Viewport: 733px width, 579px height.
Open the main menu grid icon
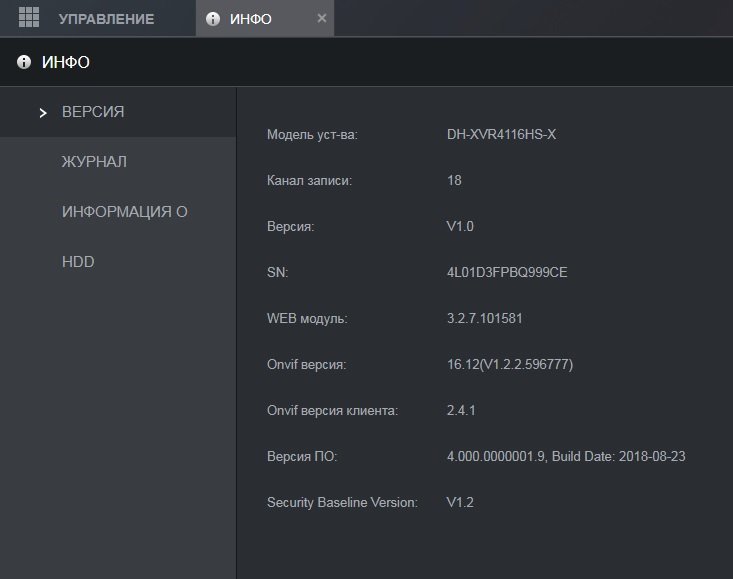[28, 18]
